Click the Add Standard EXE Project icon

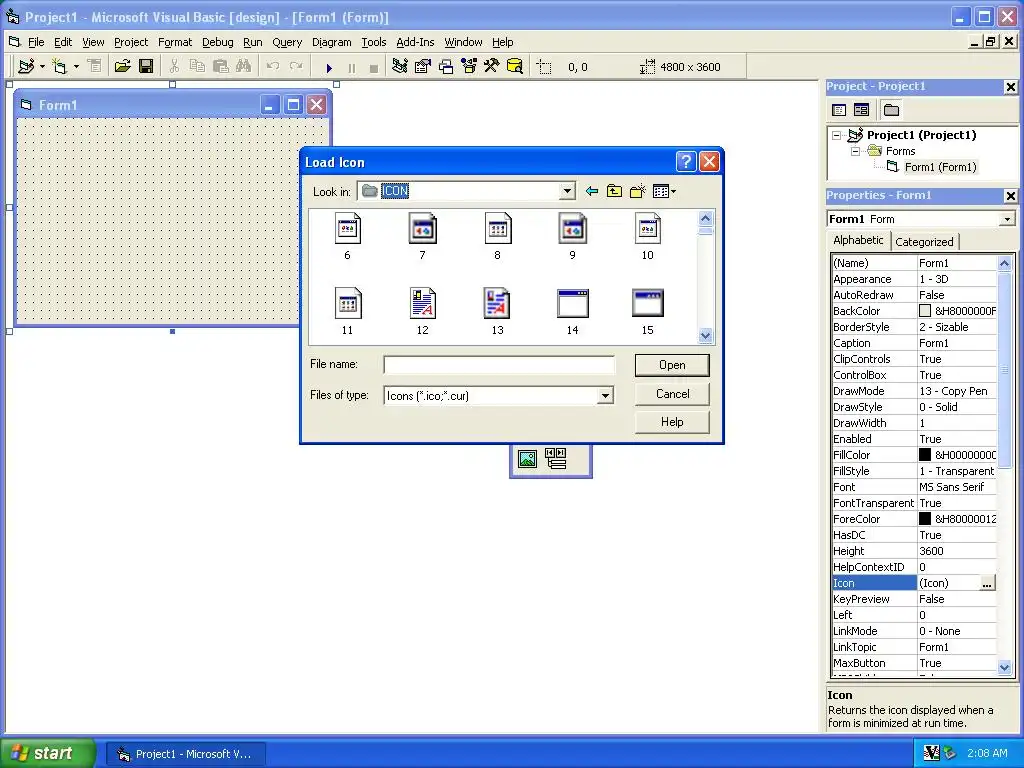(x=26, y=66)
